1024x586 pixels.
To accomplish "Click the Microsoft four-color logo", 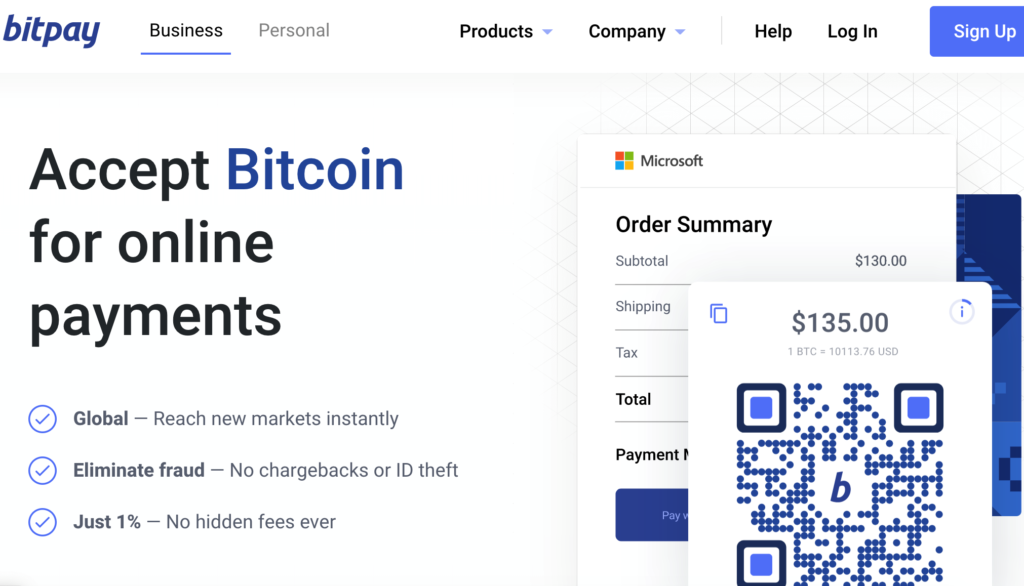I will 624,161.
